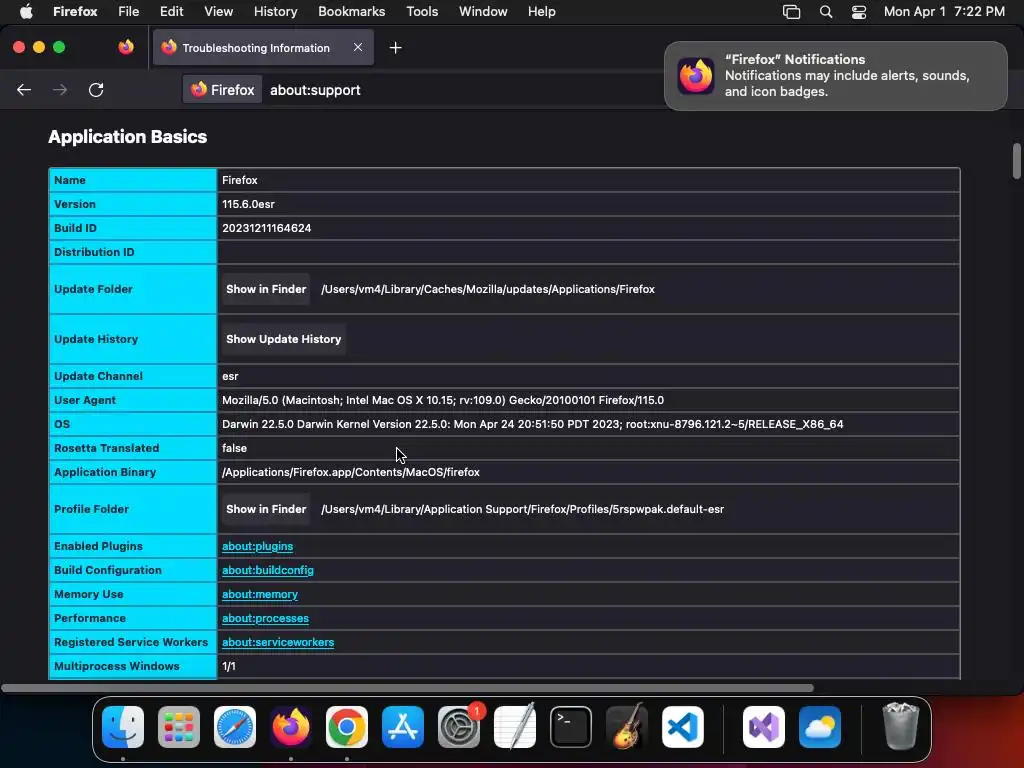This screenshot has height=768, width=1024.
Task: Click the Firefox Notifications banner
Action: click(x=835, y=76)
